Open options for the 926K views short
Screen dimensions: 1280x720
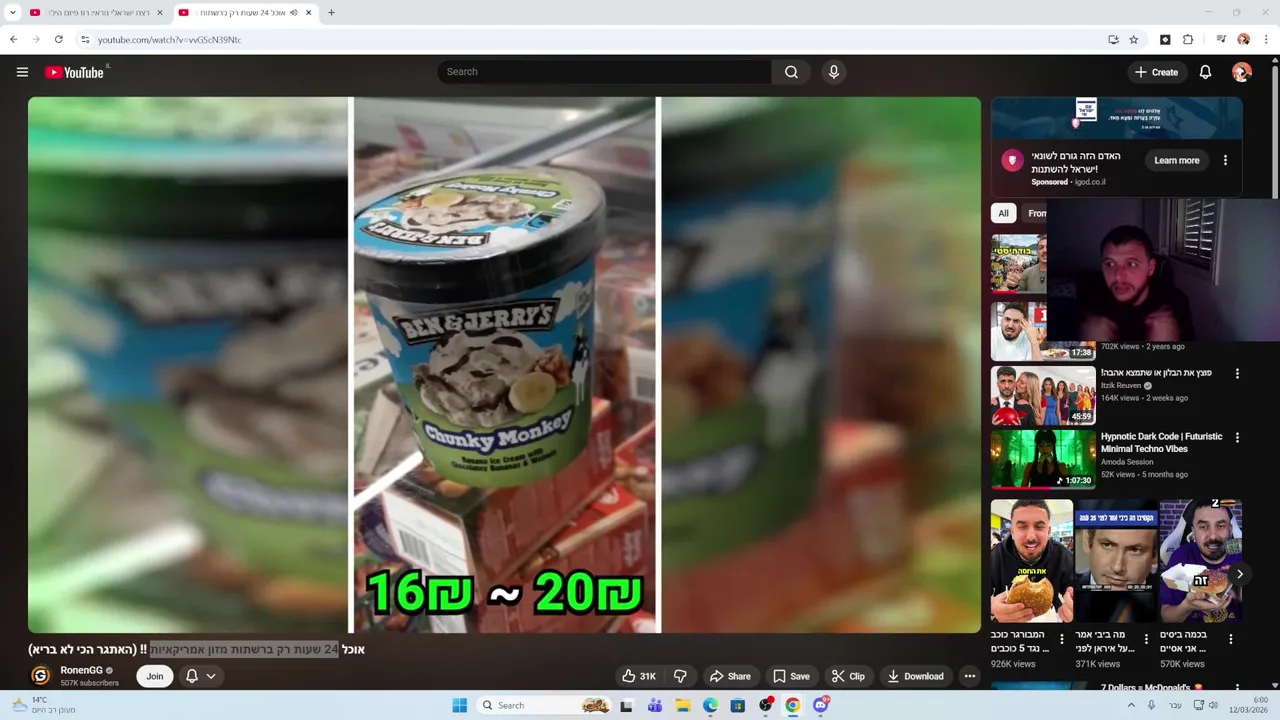click(x=1063, y=639)
